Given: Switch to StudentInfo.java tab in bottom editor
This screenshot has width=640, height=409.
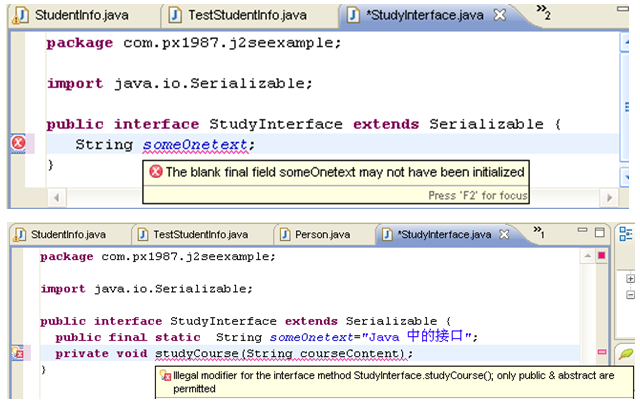Looking at the screenshot, I should click(x=68, y=235).
